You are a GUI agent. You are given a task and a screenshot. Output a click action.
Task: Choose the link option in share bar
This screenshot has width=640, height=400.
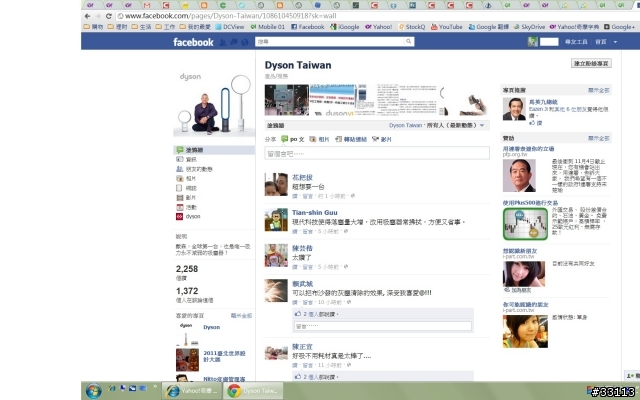351,139
